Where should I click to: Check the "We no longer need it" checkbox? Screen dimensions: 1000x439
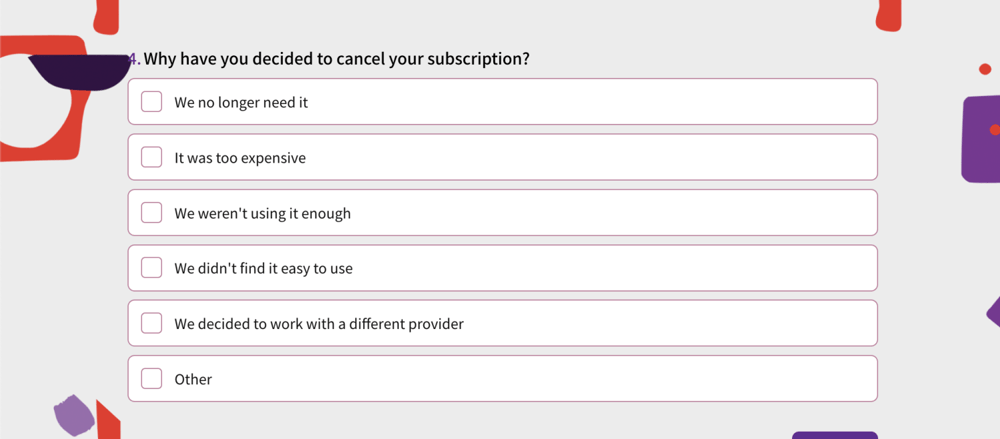pyautogui.click(x=152, y=102)
